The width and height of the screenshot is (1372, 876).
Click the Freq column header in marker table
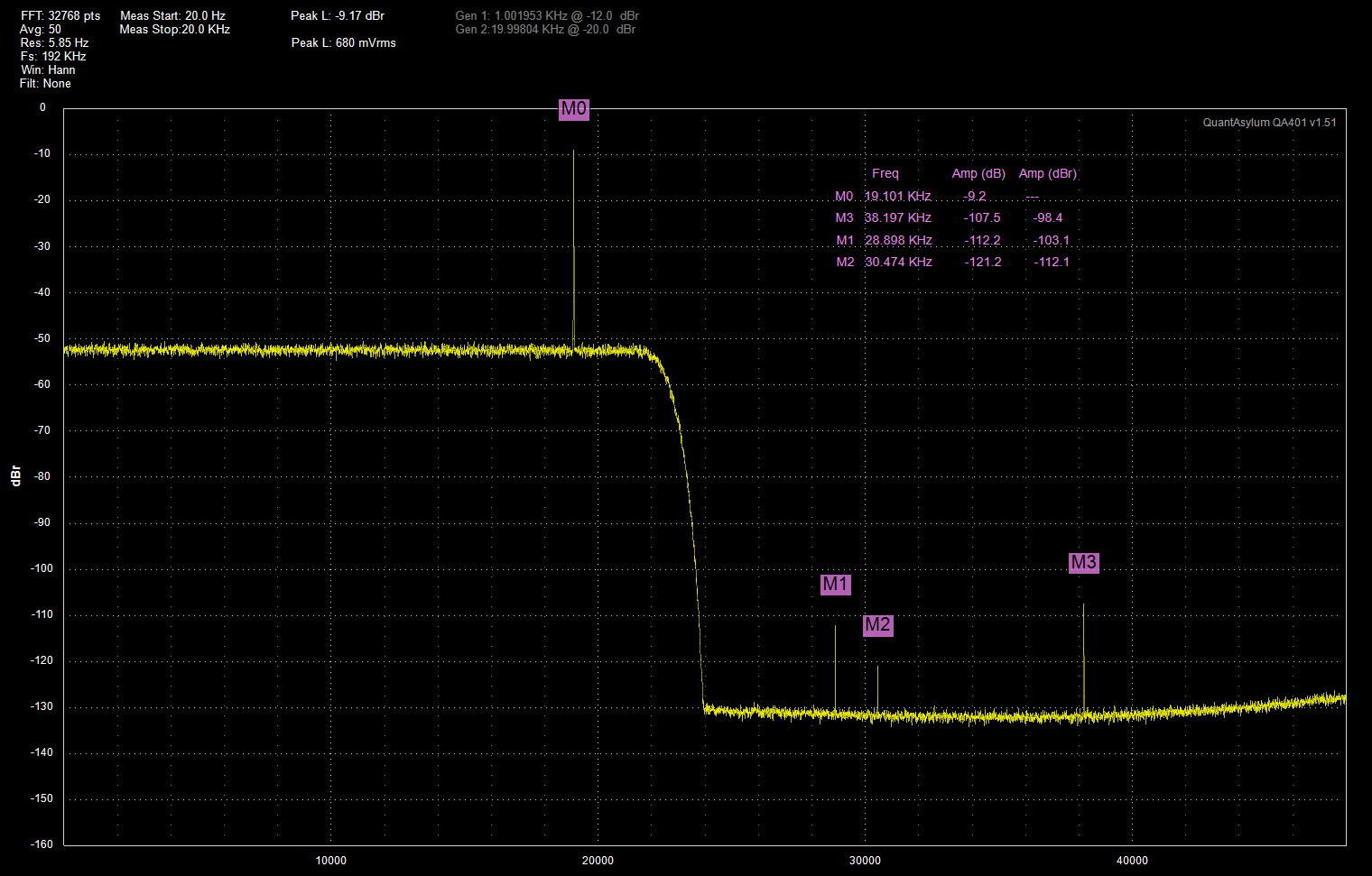pos(885,174)
